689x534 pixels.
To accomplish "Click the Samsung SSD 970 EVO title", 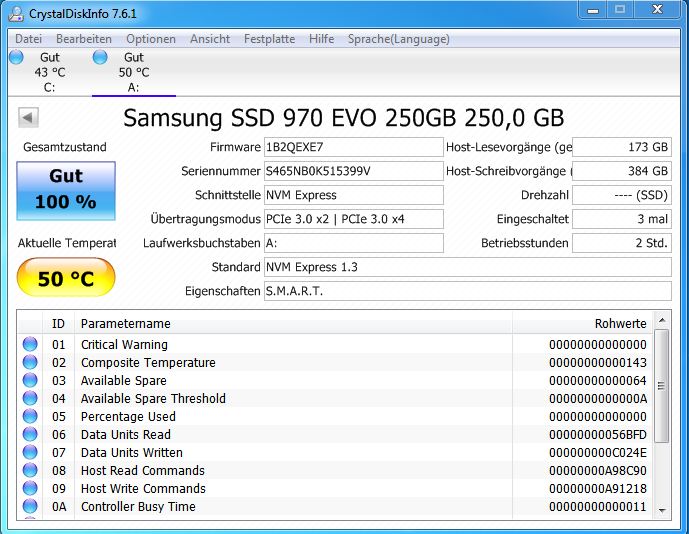I will click(343, 118).
